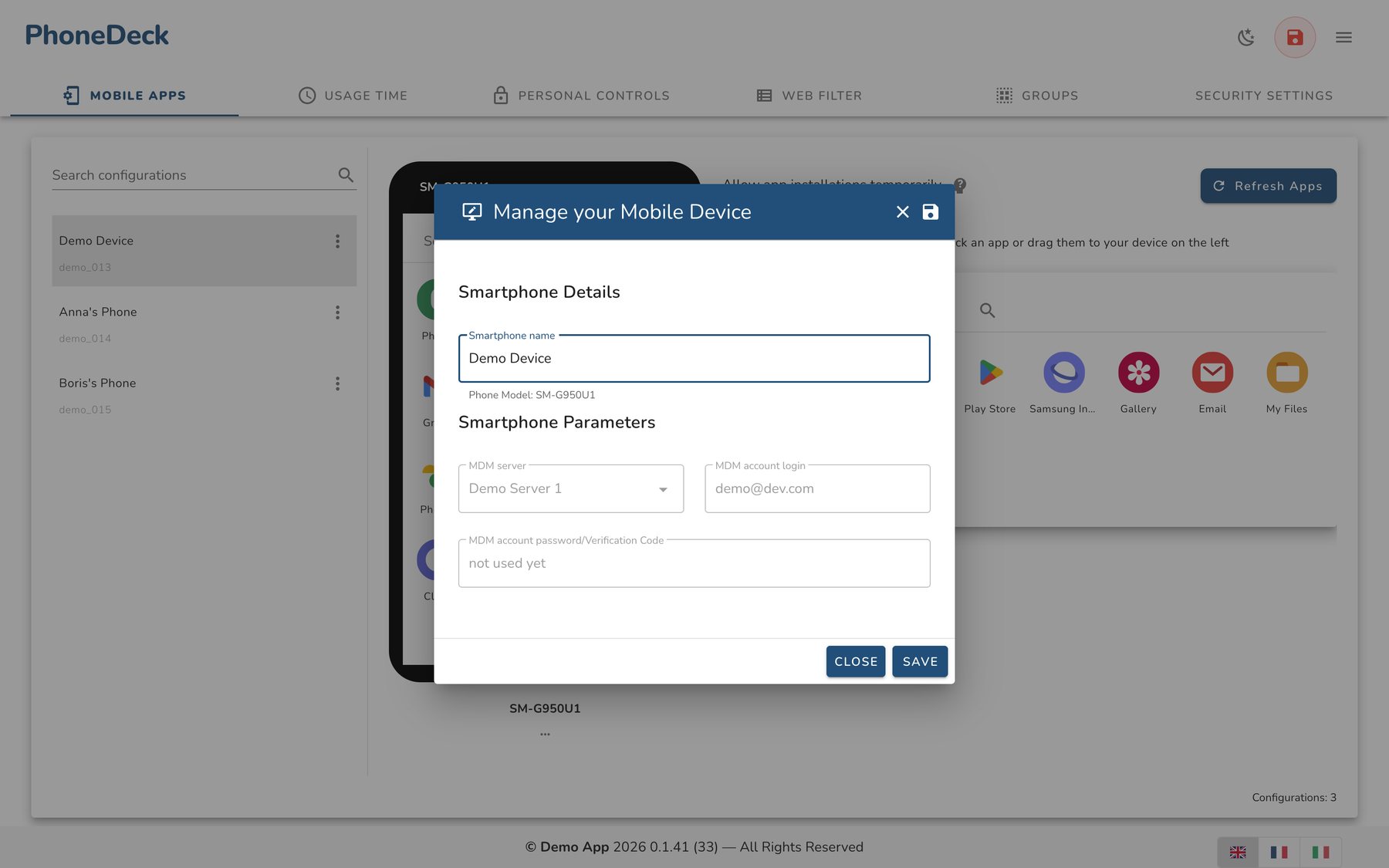1389x868 pixels.
Task: Click the MDM account login field
Action: [817, 488]
